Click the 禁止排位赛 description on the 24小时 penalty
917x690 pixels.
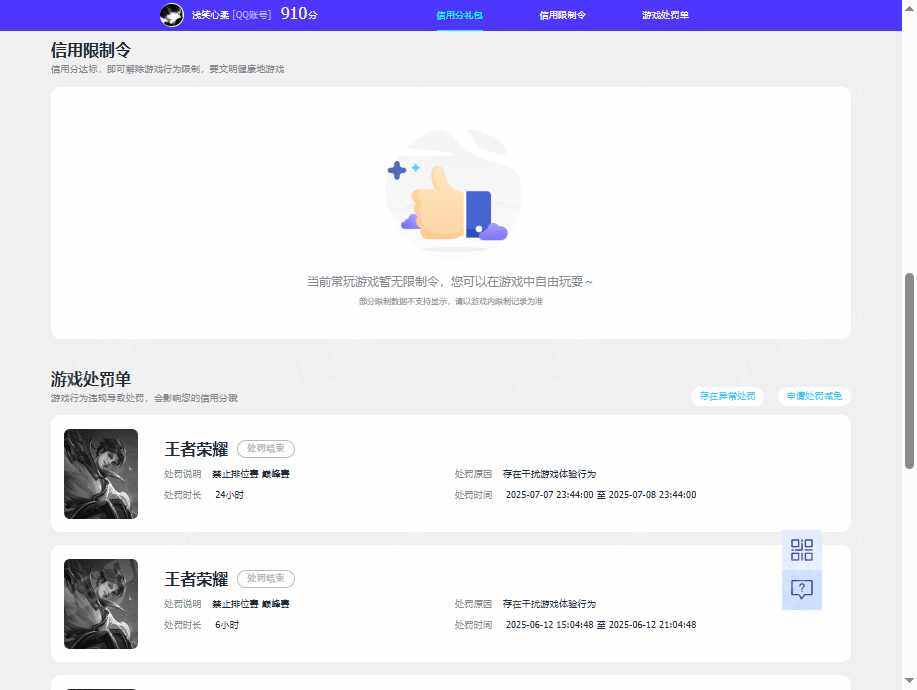coord(251,474)
